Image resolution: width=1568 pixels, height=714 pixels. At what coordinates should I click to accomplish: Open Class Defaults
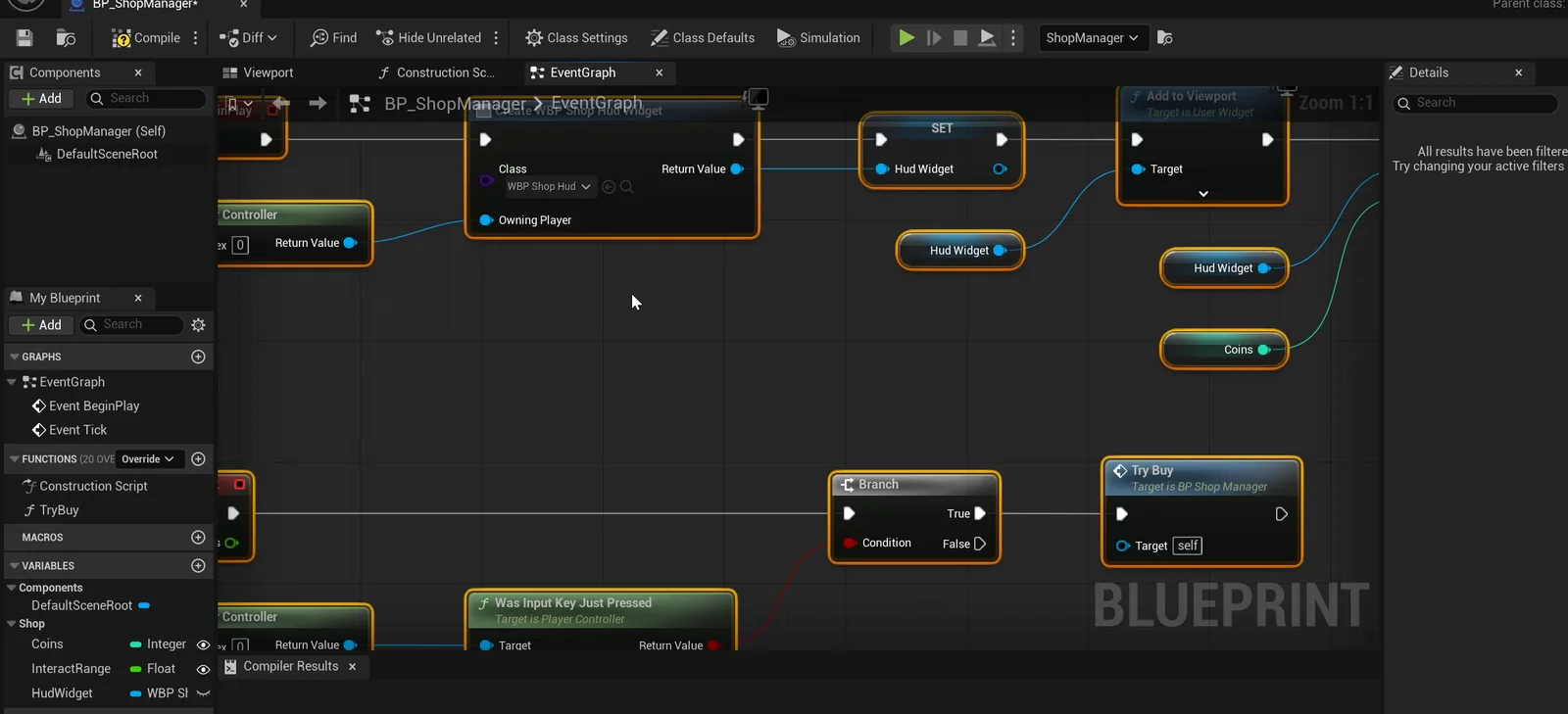[x=703, y=38]
